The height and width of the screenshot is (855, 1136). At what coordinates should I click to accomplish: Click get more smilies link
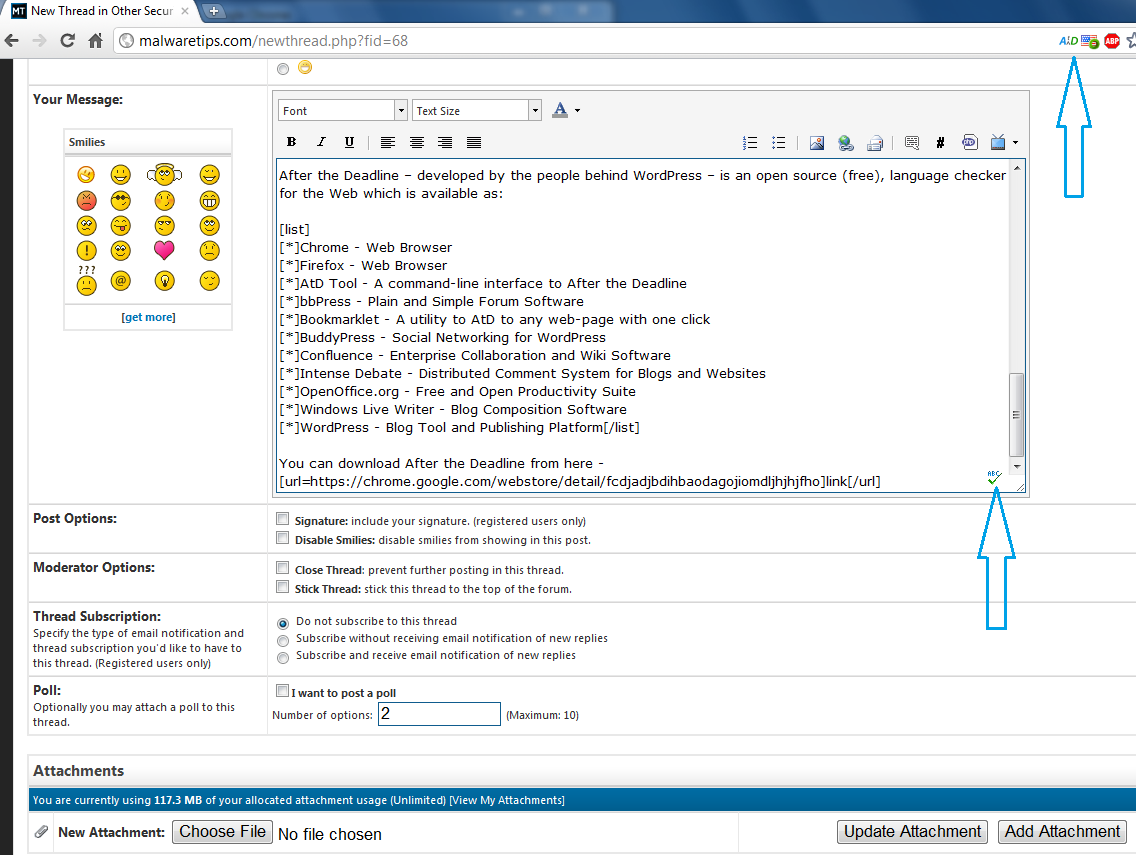[x=148, y=317]
